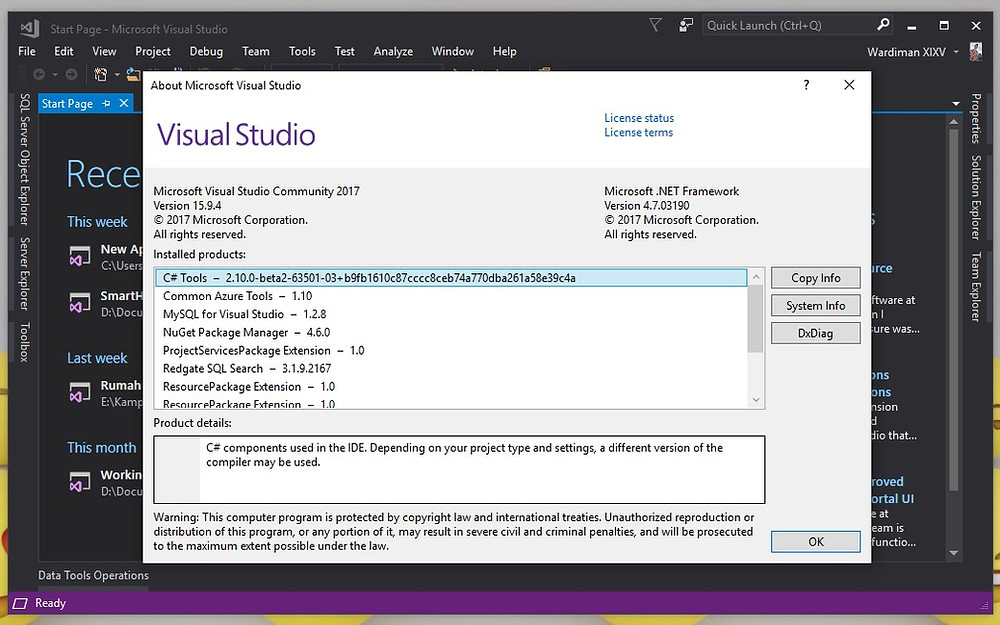Viewport: 1000px width, 625px height.
Task: Click the Visual Studio logo in title bar
Action: (28, 28)
